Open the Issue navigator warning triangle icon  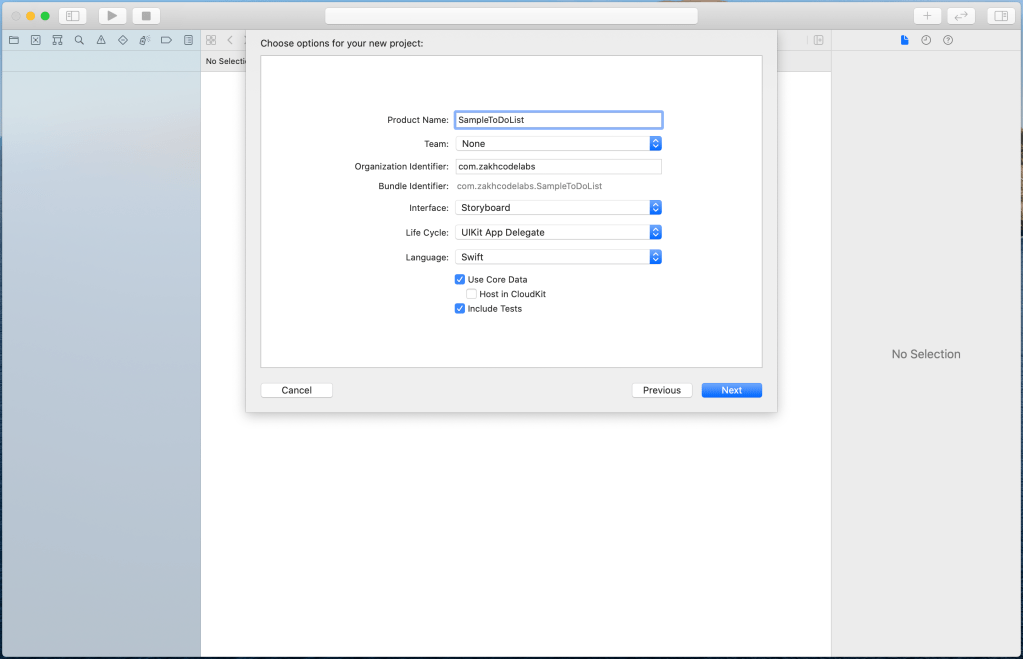[101, 40]
